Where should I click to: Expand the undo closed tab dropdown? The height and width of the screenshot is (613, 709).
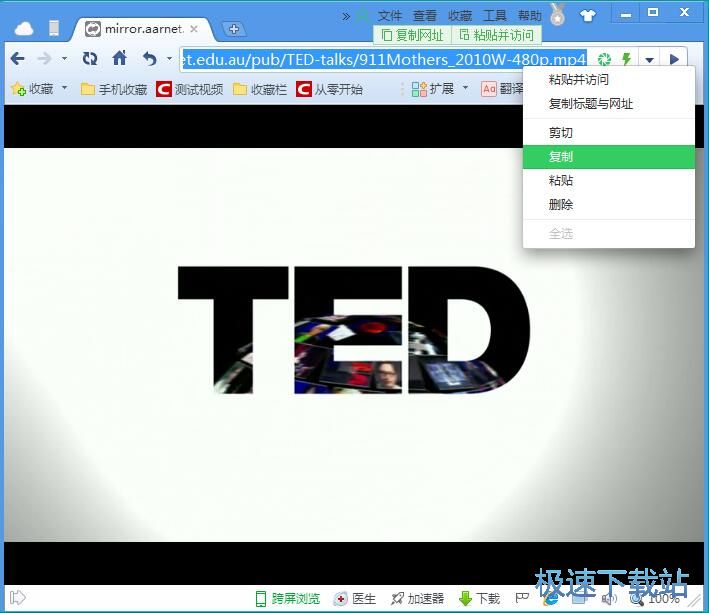(170, 58)
